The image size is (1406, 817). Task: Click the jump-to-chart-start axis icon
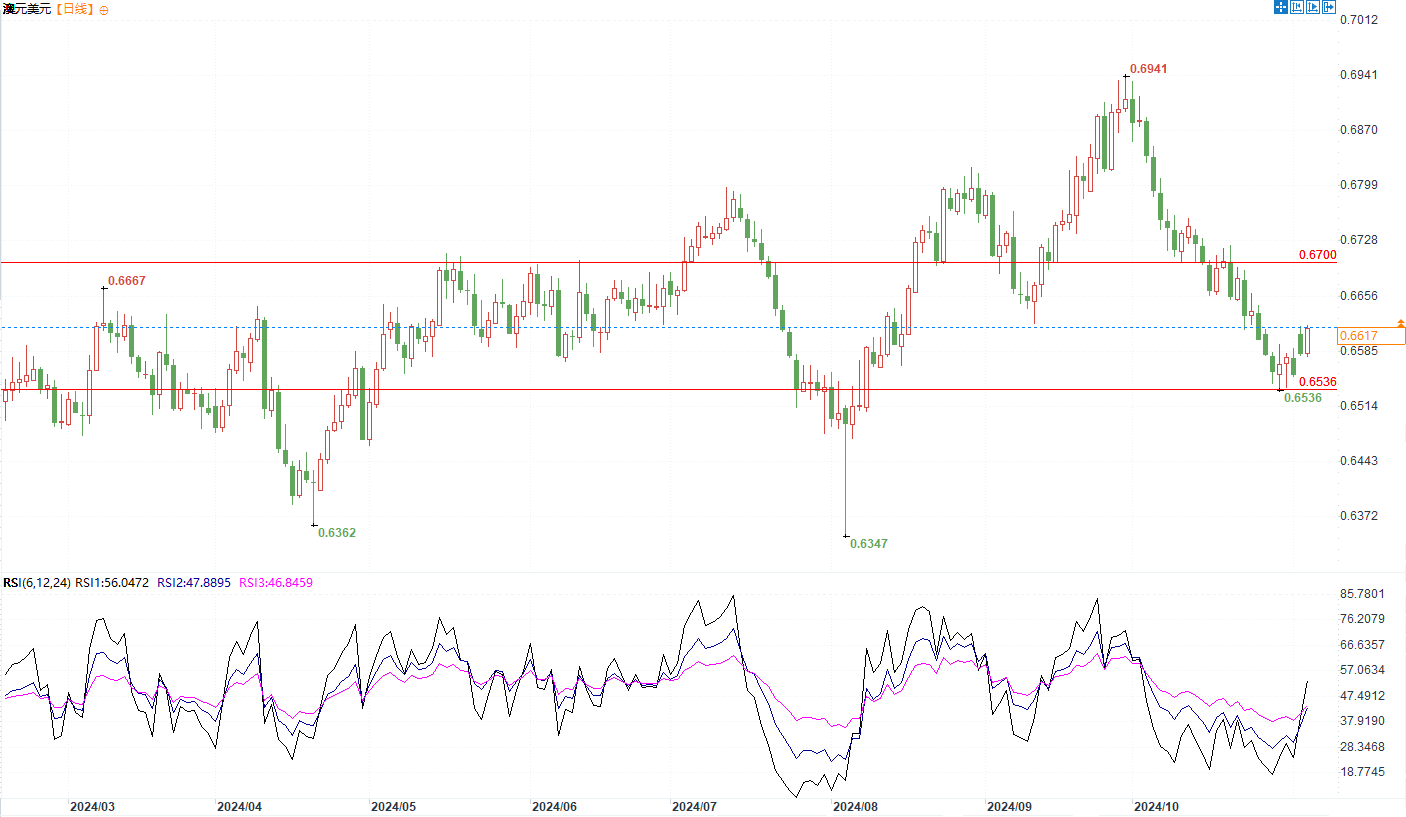pyautogui.click(x=1297, y=7)
